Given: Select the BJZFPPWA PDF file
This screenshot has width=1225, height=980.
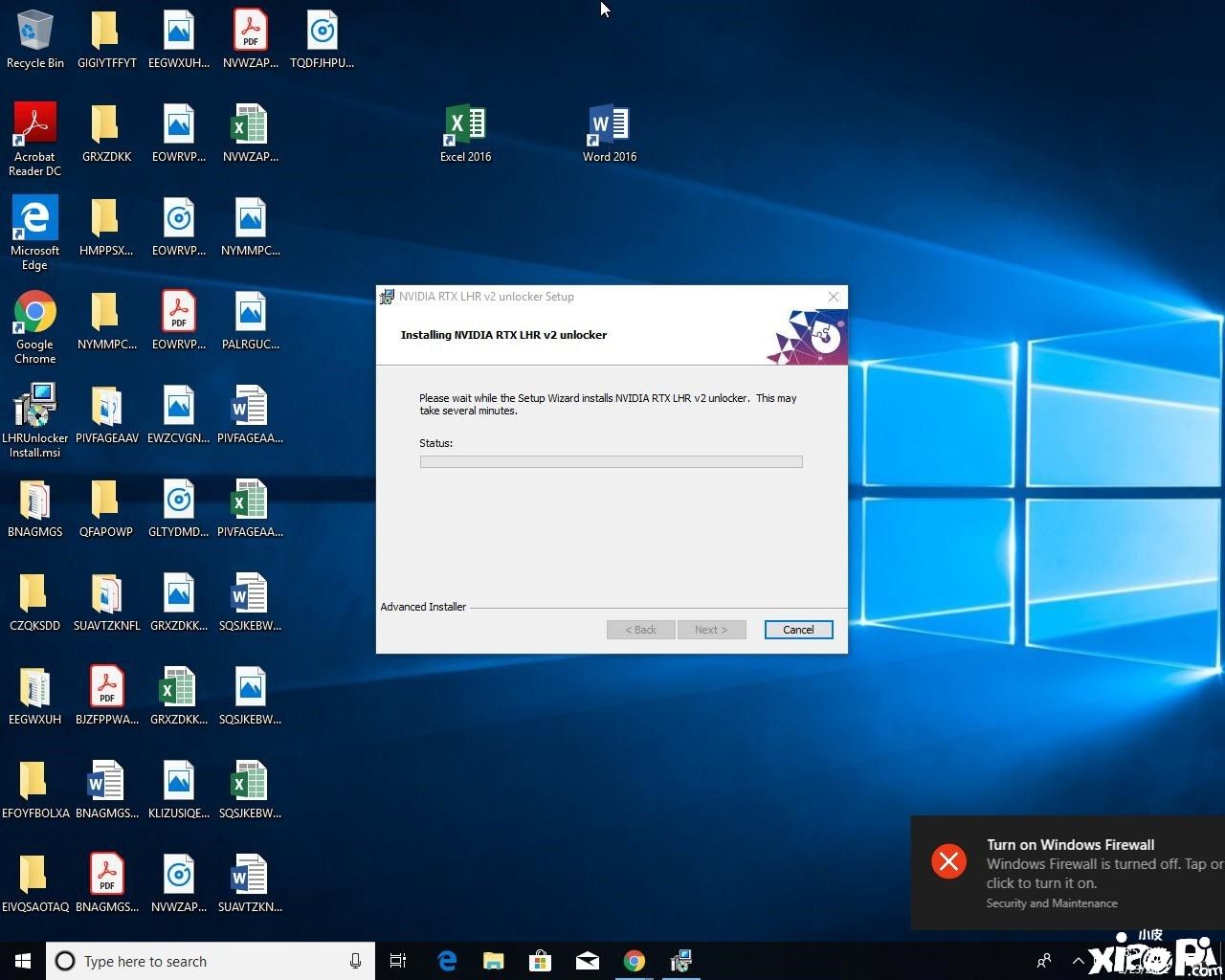Looking at the screenshot, I should (107, 696).
